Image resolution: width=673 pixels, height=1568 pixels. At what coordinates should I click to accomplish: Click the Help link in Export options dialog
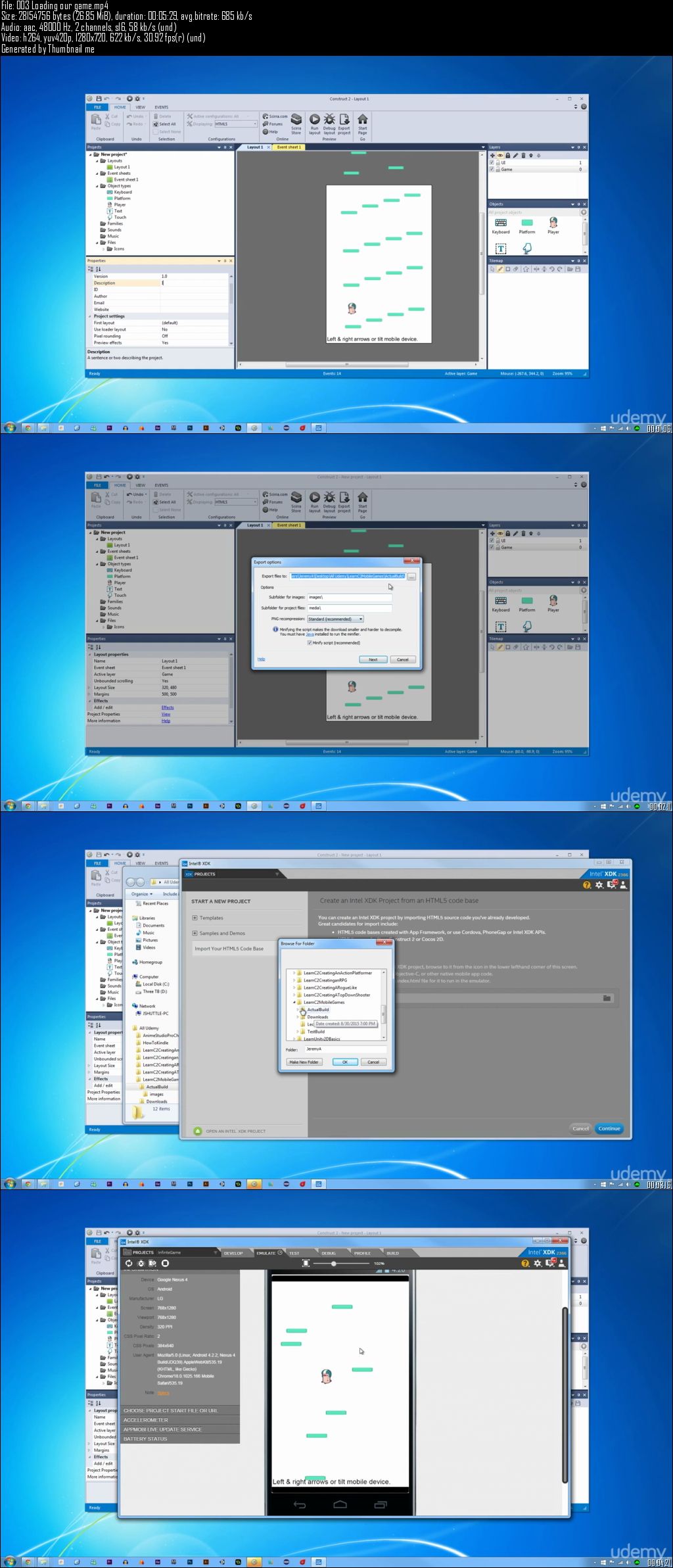[x=261, y=659]
